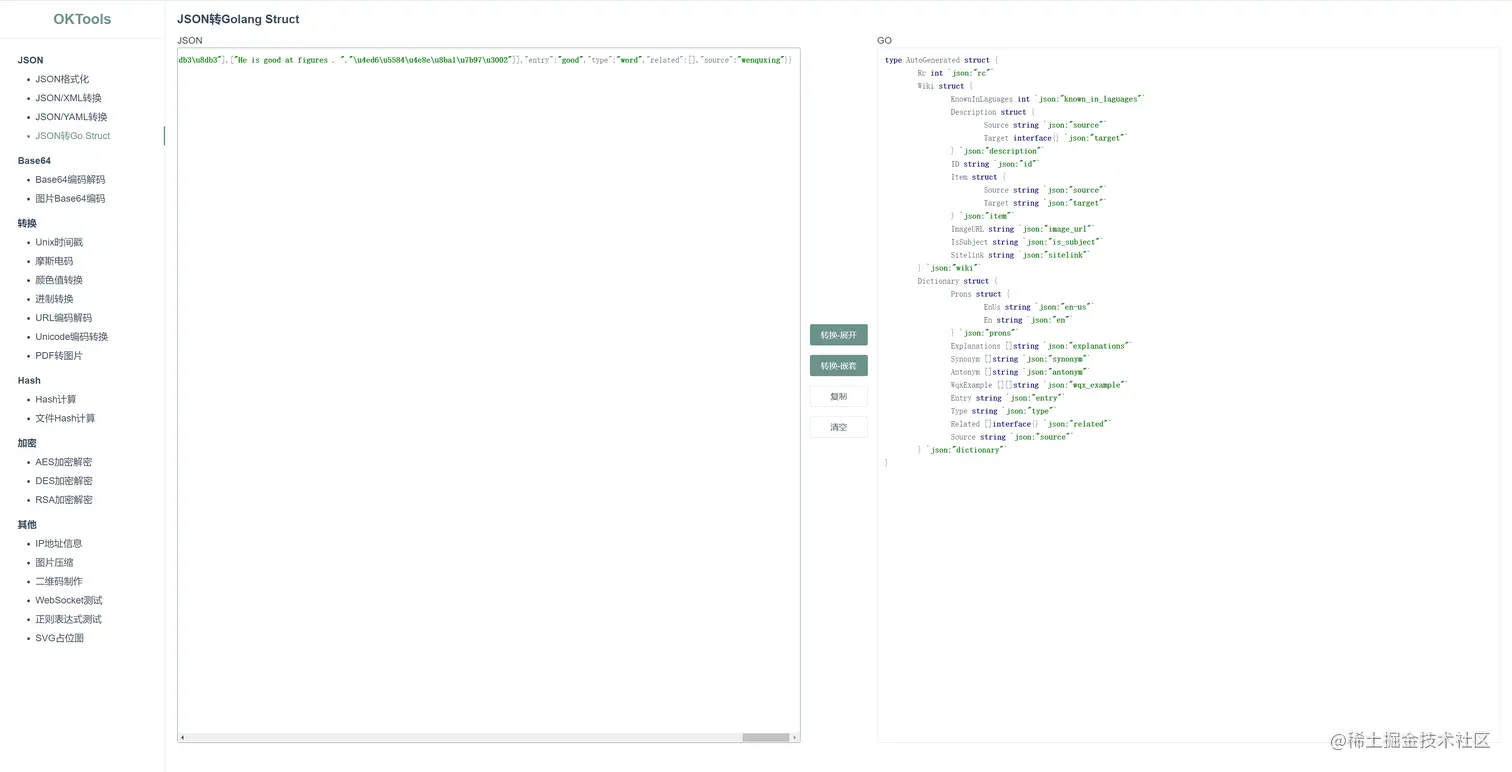Screen dimensions: 1512x772
Task: Click the 'Related []interface{}' code line
Action: (1032, 424)
